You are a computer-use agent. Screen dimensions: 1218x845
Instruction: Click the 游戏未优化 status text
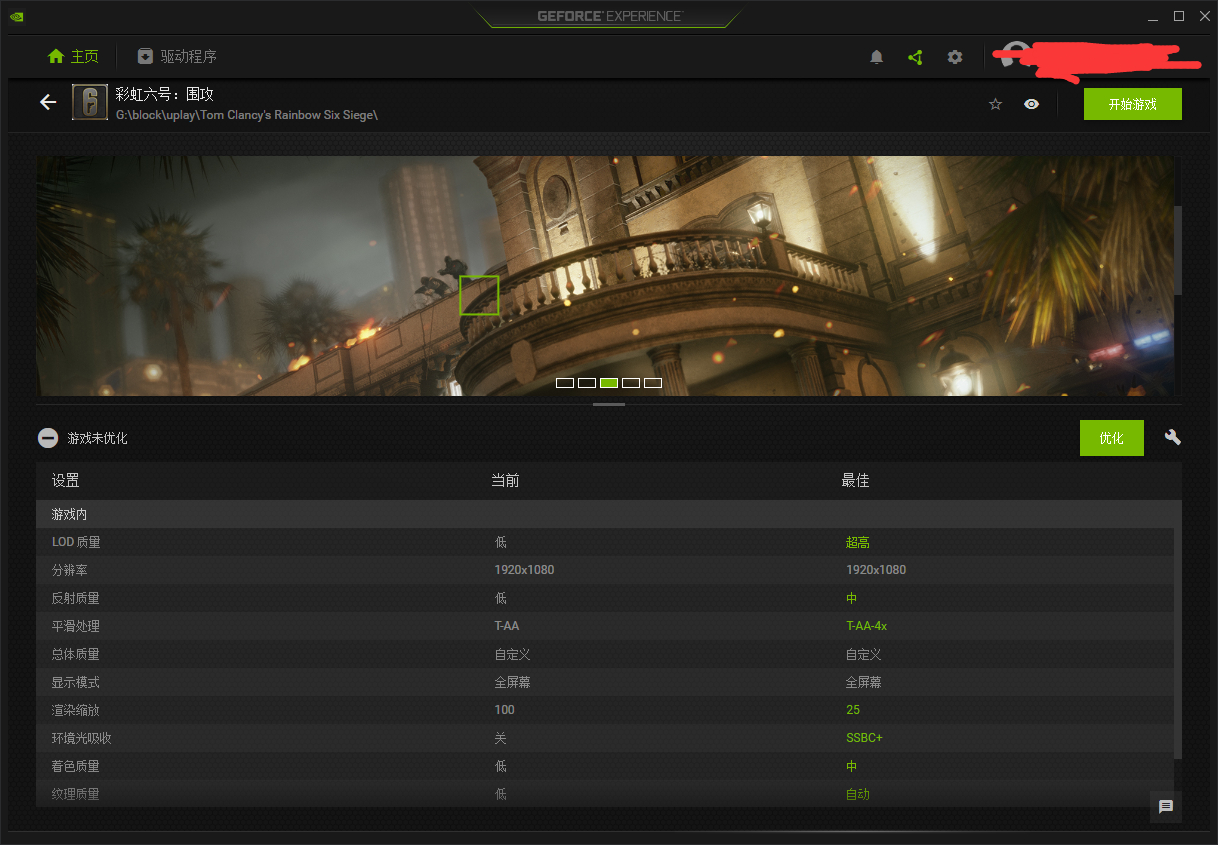98,438
